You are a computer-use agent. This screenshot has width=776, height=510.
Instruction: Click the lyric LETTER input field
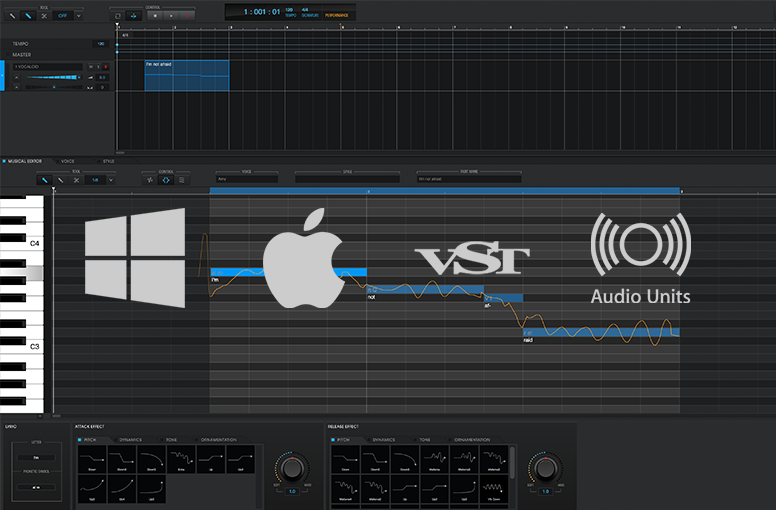36,458
